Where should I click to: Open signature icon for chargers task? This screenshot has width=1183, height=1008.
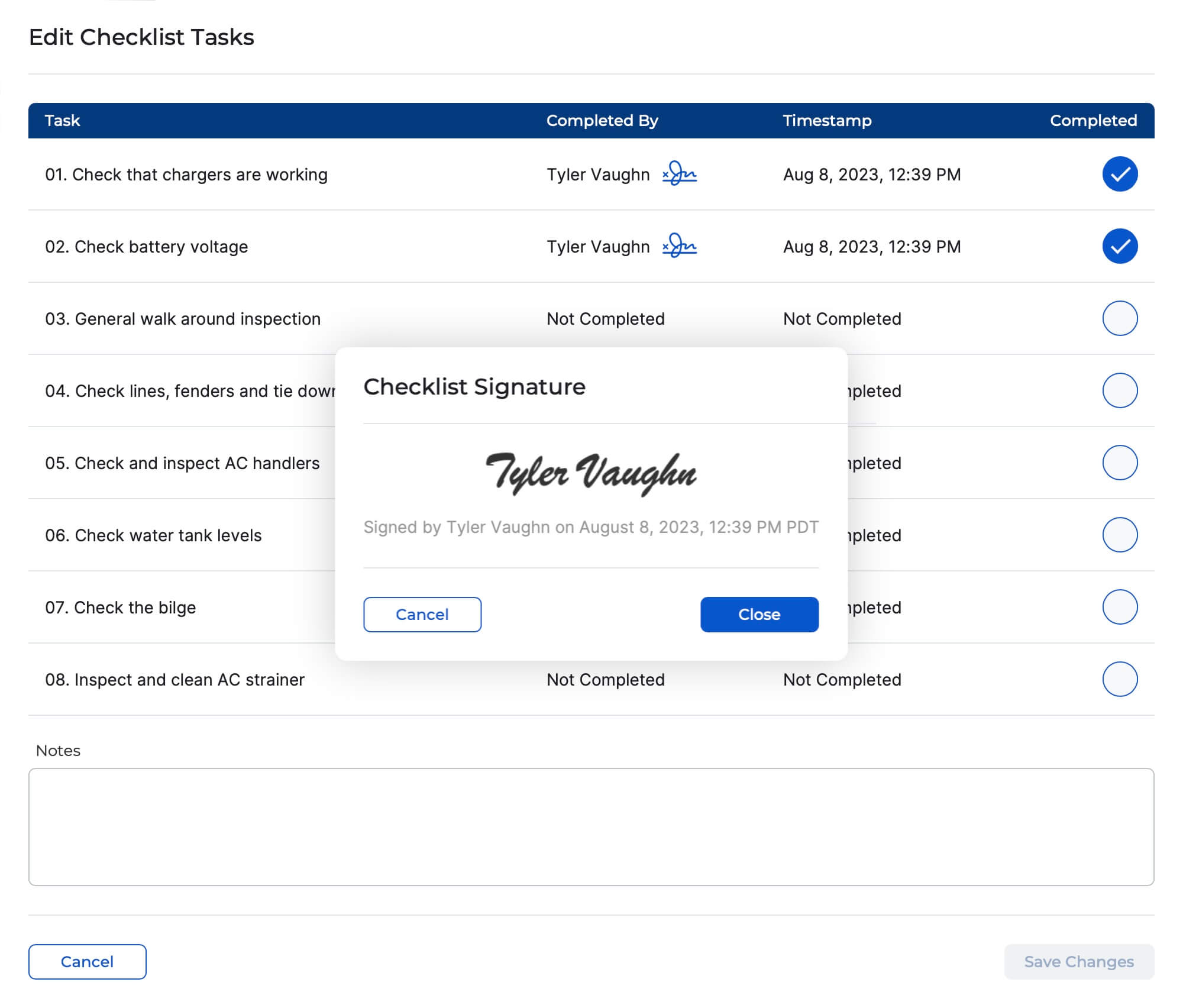[x=679, y=174]
